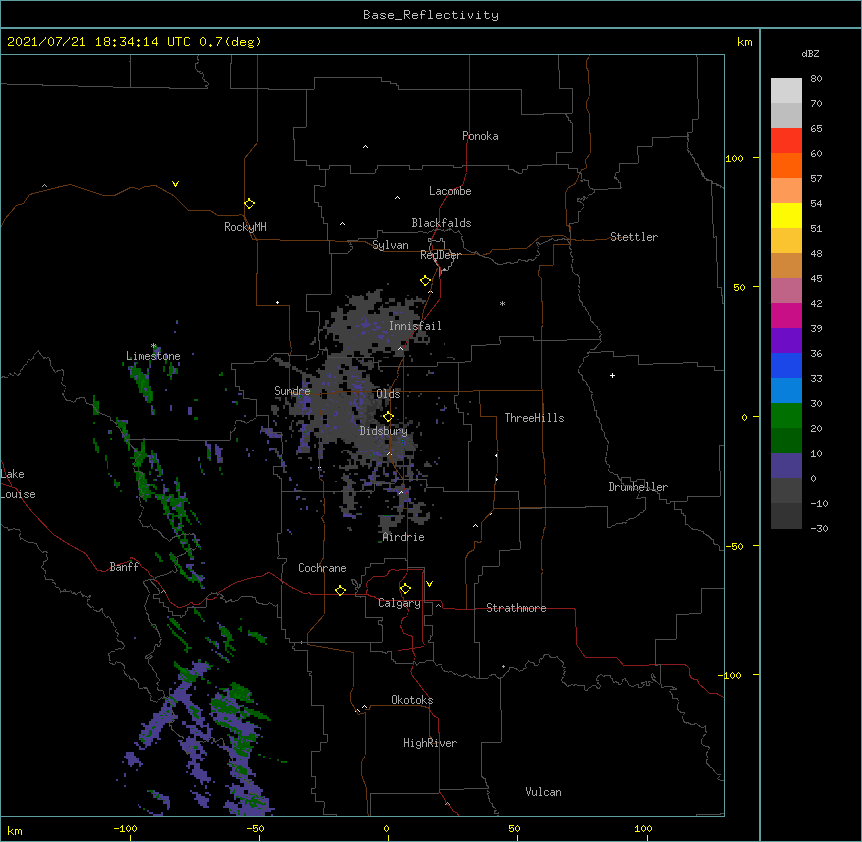Select the blue 33-36 dBZ legend swatch
Viewport: 862px width, 842px height.
(786, 365)
